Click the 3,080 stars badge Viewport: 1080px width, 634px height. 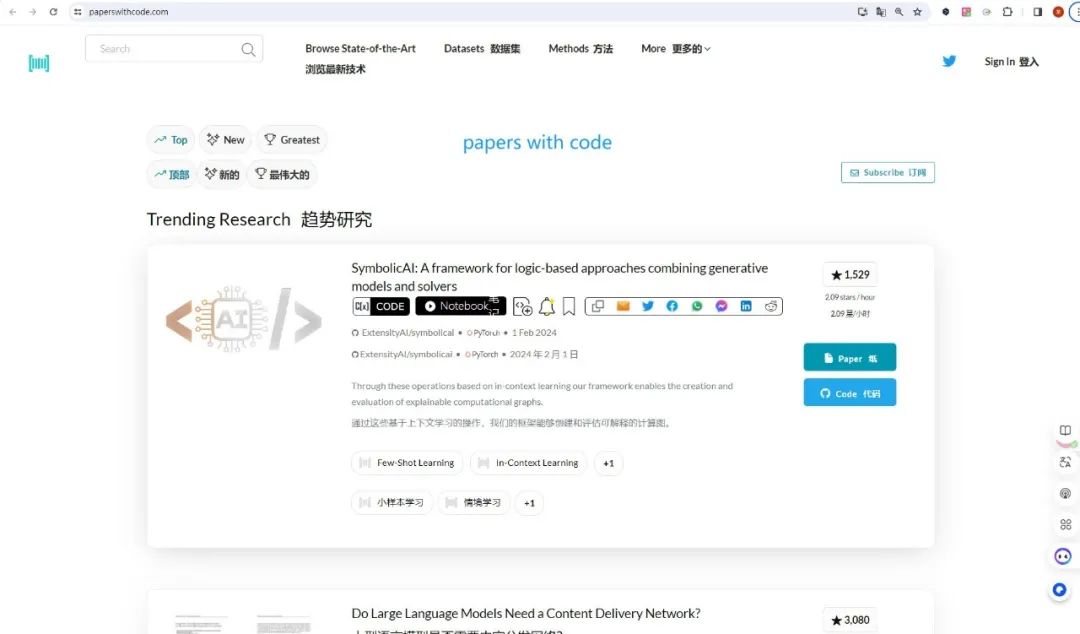click(850, 620)
